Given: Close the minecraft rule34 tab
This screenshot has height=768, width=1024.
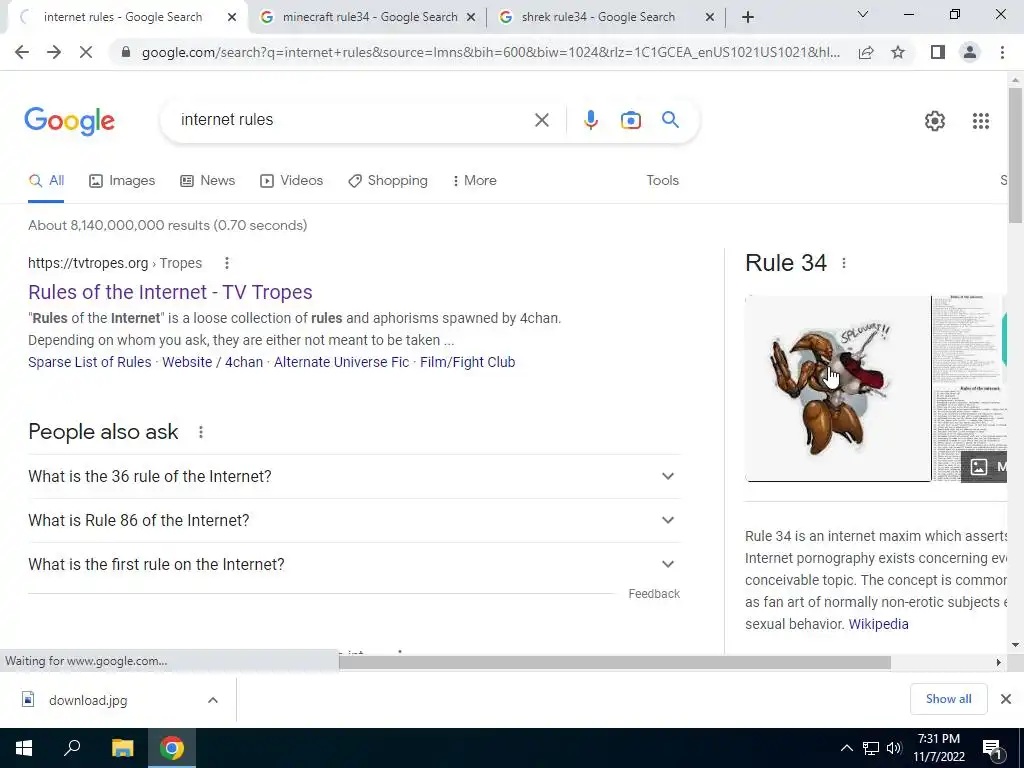Looking at the screenshot, I should point(471,18).
